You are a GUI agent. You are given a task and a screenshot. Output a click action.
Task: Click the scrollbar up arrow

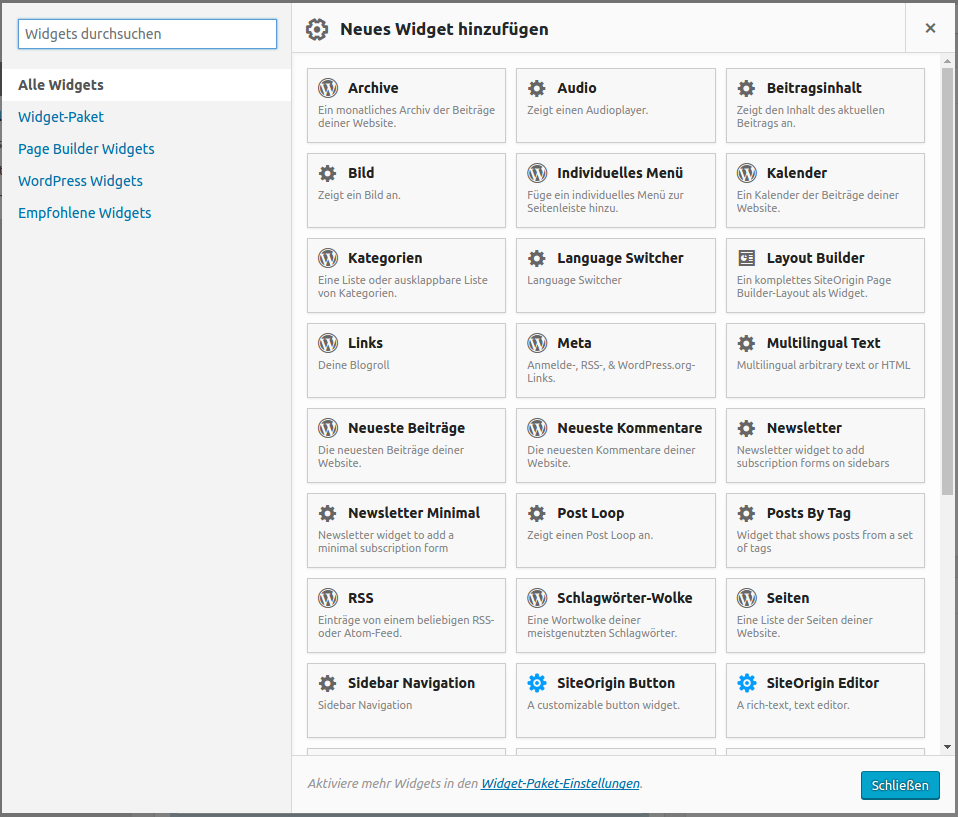point(947,61)
